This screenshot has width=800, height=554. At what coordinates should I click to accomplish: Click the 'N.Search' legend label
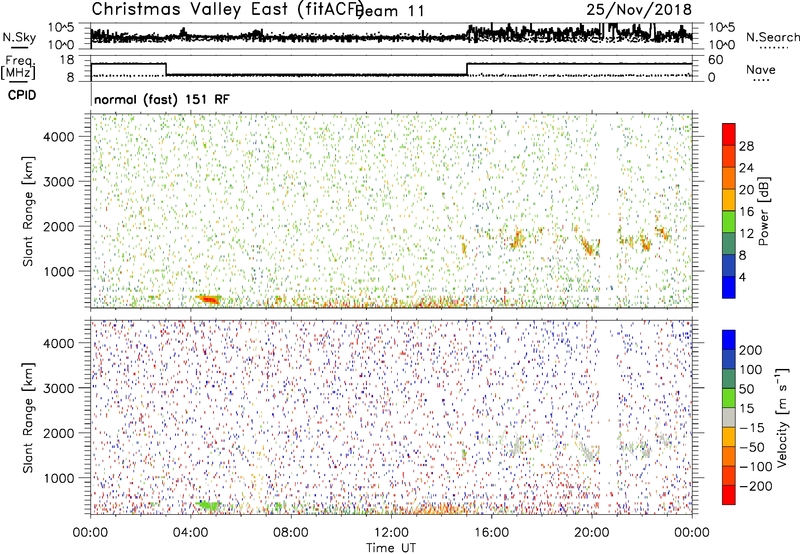772,37
